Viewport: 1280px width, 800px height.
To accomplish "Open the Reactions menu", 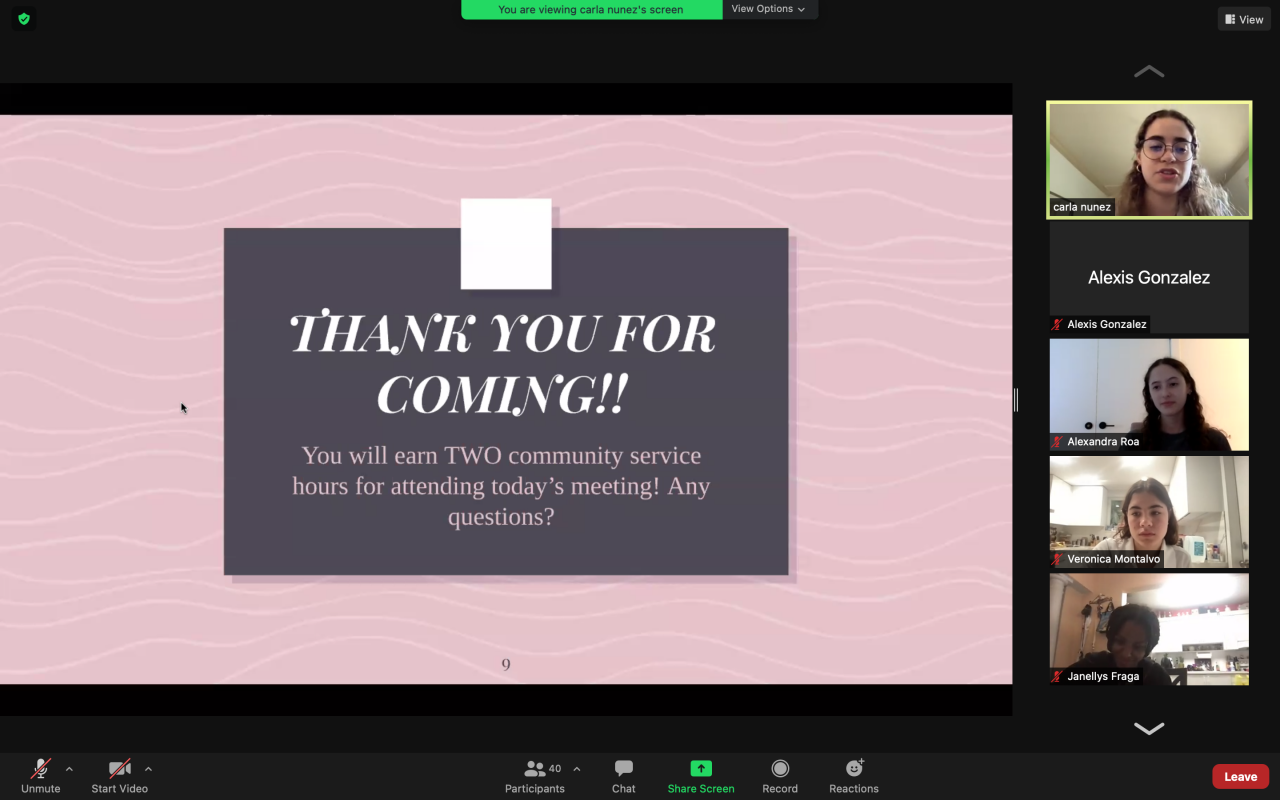I will (854, 775).
